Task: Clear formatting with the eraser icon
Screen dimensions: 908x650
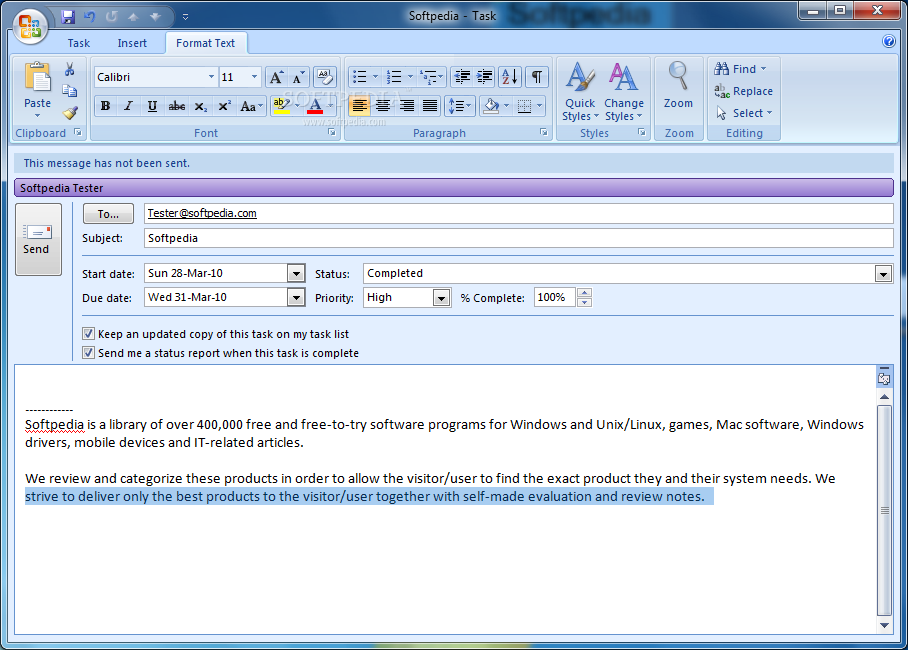Action: pyautogui.click(x=325, y=77)
